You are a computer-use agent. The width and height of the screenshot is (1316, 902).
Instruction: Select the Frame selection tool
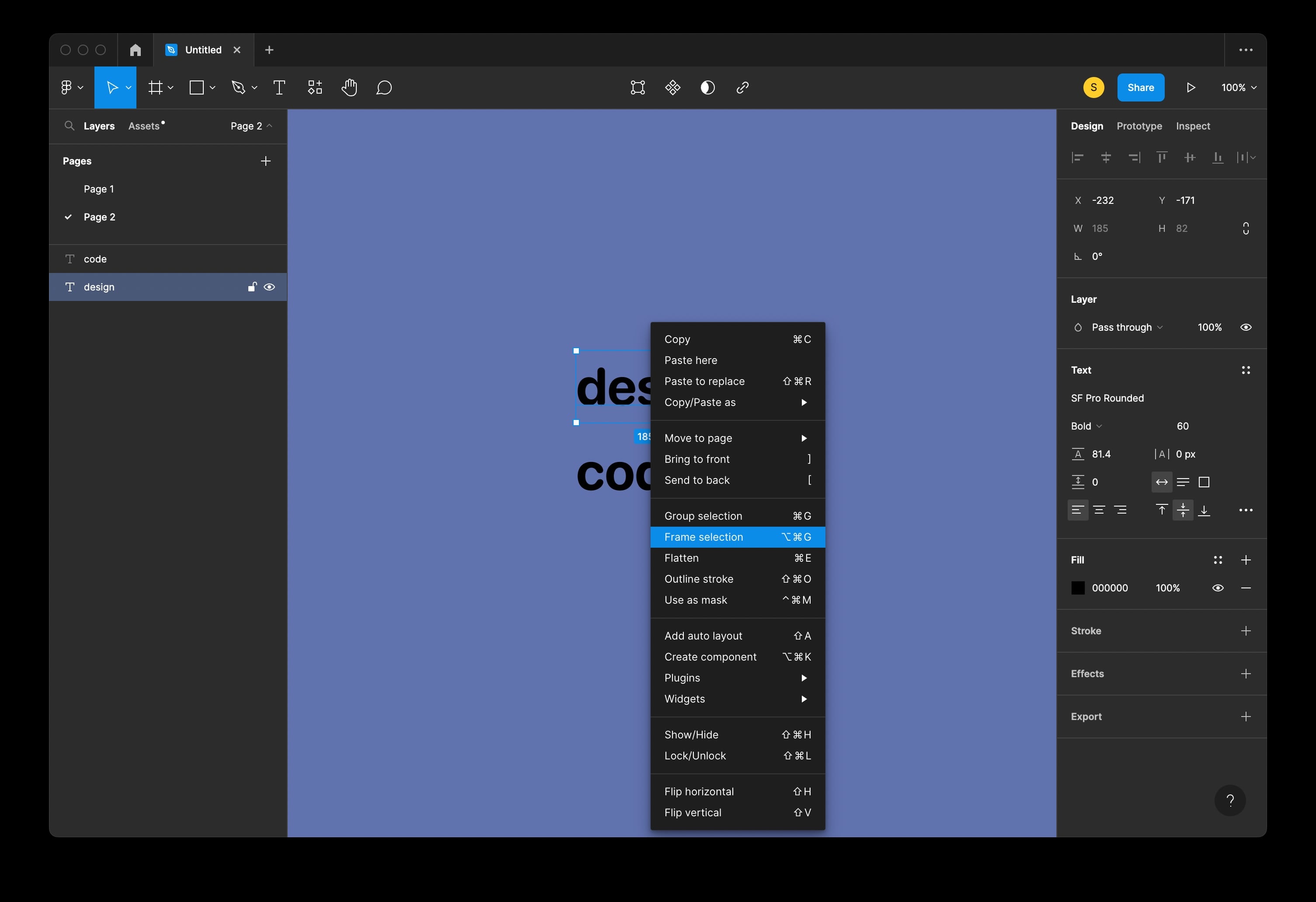703,536
